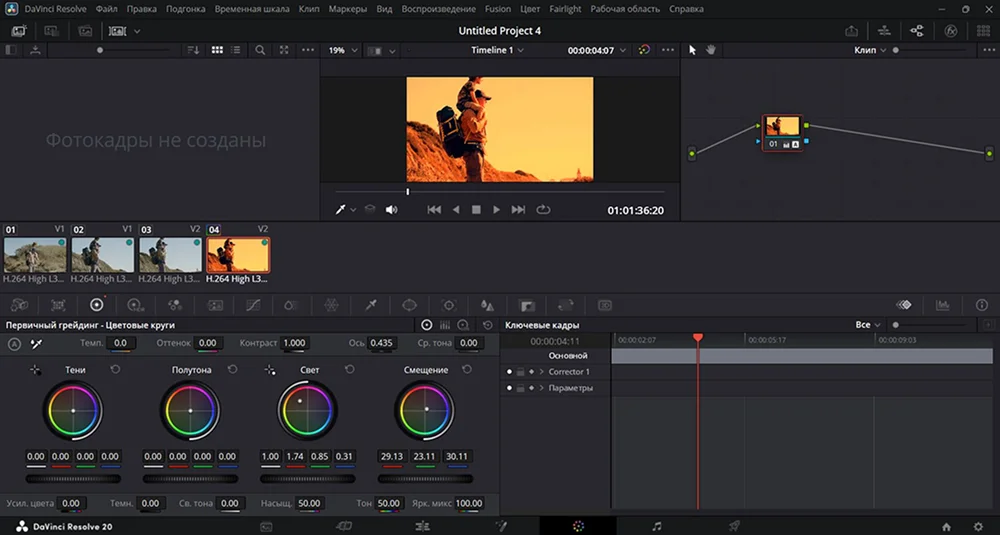The width and height of the screenshot is (1000, 535).
Task: Stop playback in viewer
Action: click(476, 209)
